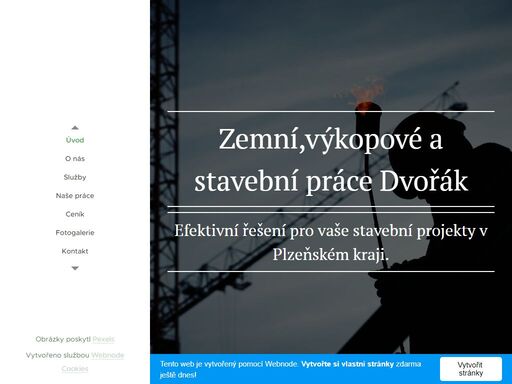
Task: Click the menu scroll-down arrow below Kontakt
Action: (x=75, y=268)
